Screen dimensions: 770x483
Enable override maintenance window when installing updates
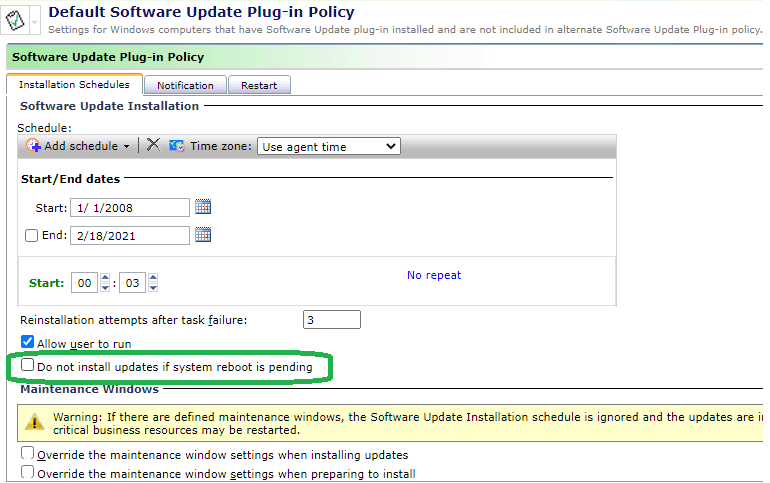click(x=28, y=454)
